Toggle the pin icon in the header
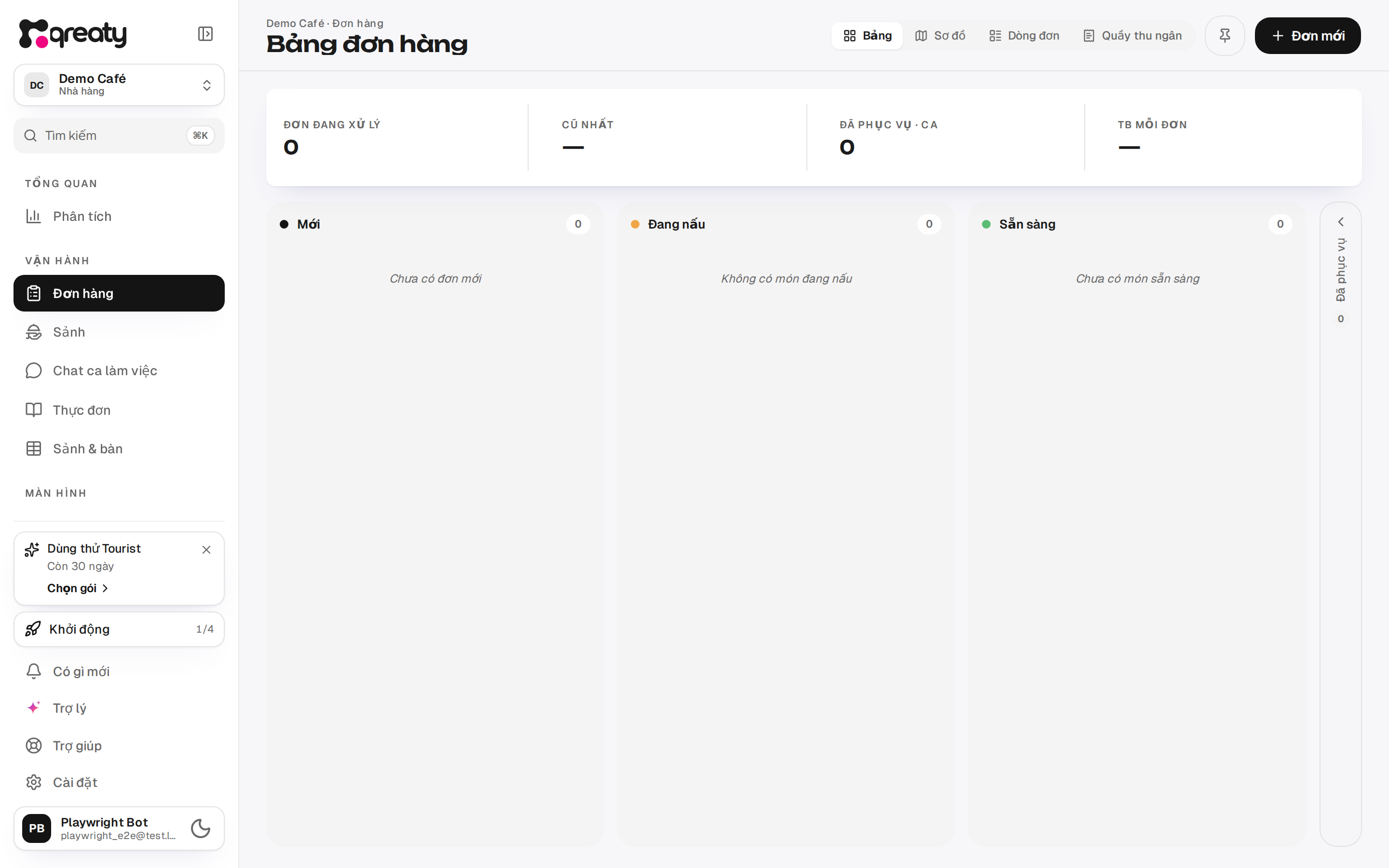1389x868 pixels. coord(1225,36)
